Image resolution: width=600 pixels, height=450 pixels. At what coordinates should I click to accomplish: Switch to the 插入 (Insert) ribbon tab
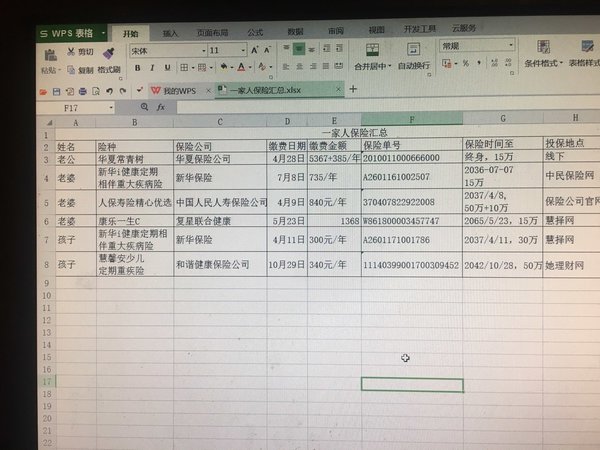tap(170, 34)
